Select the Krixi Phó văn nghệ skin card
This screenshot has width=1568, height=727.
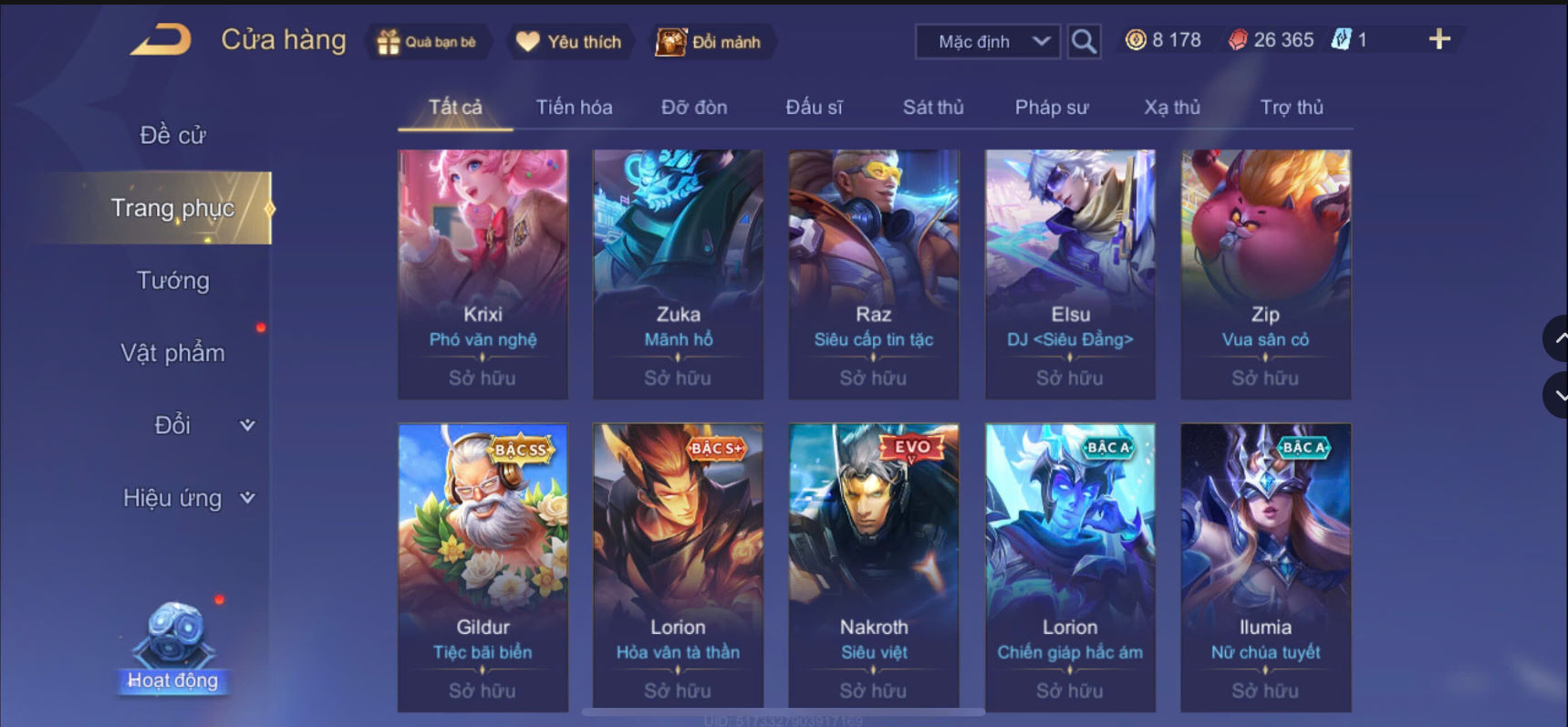pos(483,275)
